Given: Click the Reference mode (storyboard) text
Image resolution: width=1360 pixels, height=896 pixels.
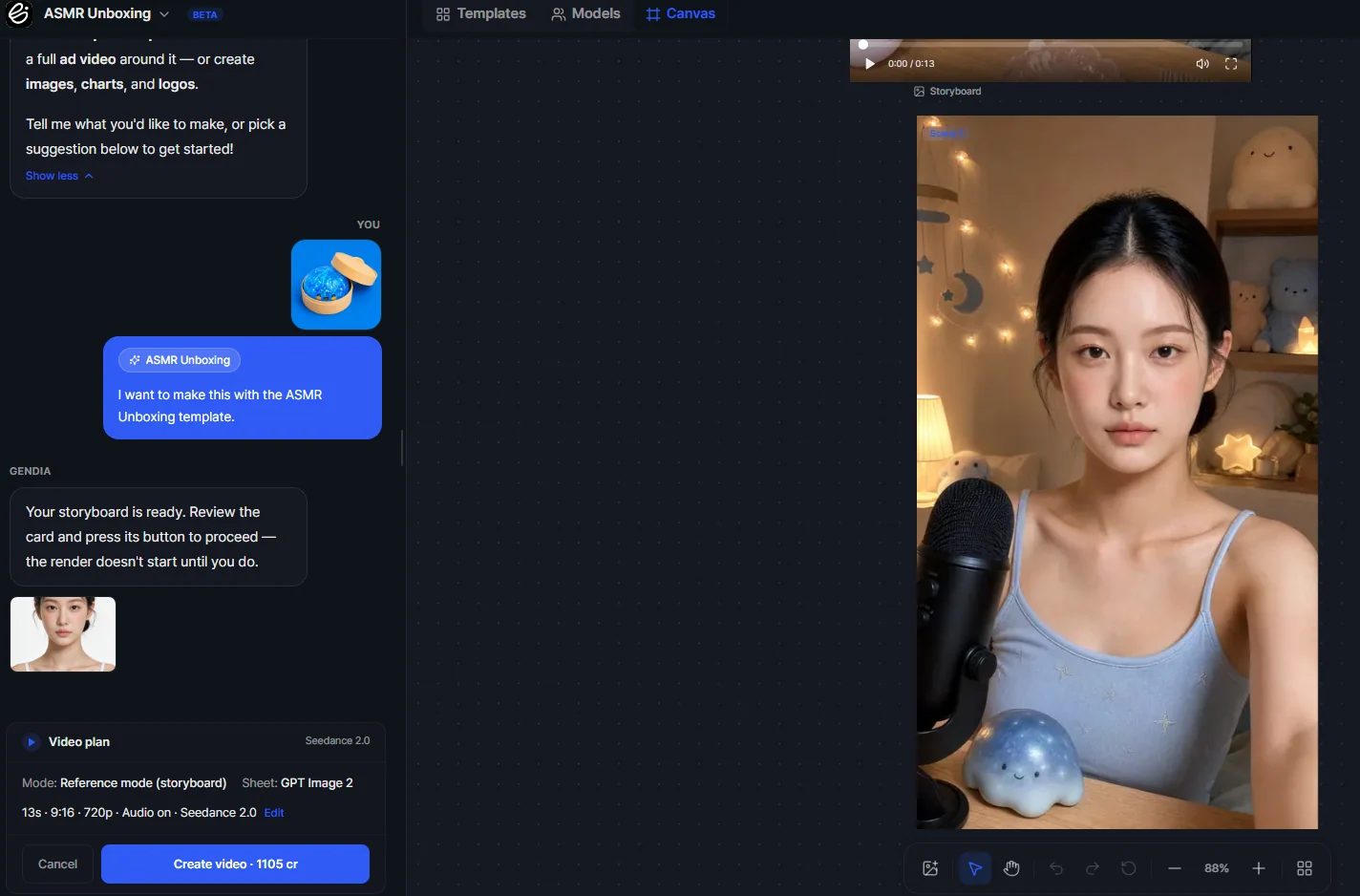Looking at the screenshot, I should coord(143,783).
